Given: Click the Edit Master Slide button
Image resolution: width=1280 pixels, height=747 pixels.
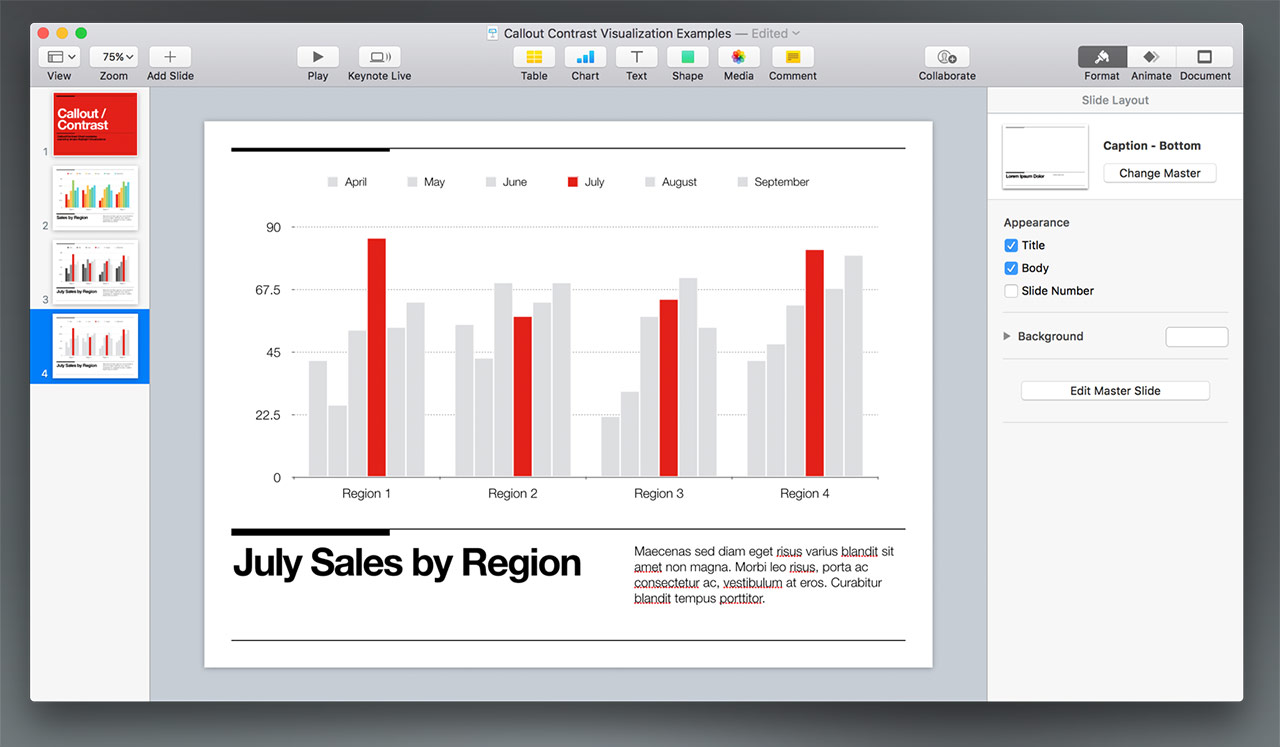Looking at the screenshot, I should [x=1115, y=391].
